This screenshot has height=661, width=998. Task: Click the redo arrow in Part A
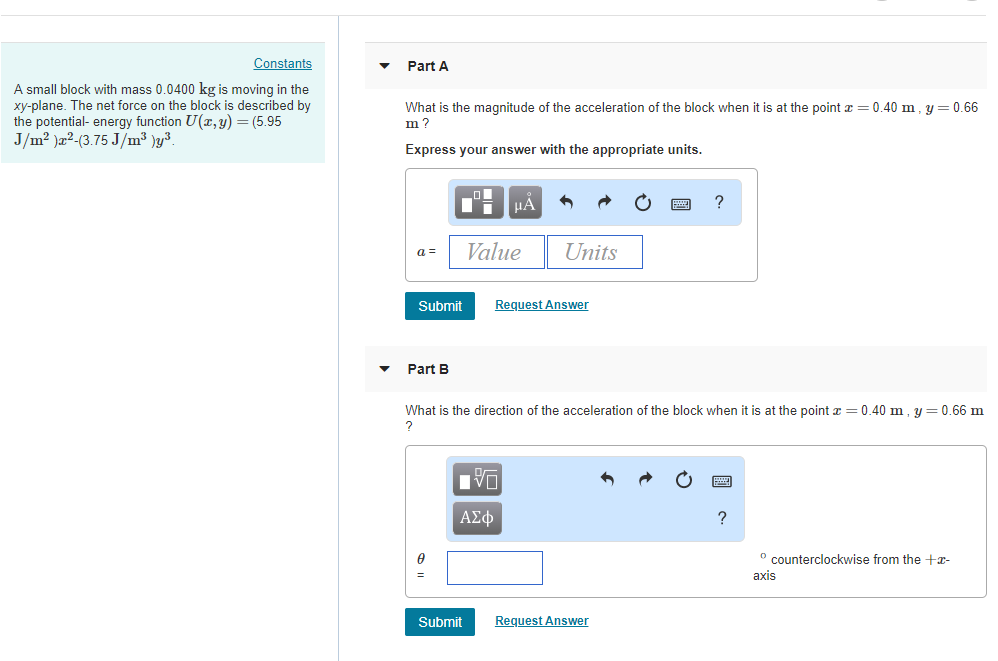pos(603,203)
